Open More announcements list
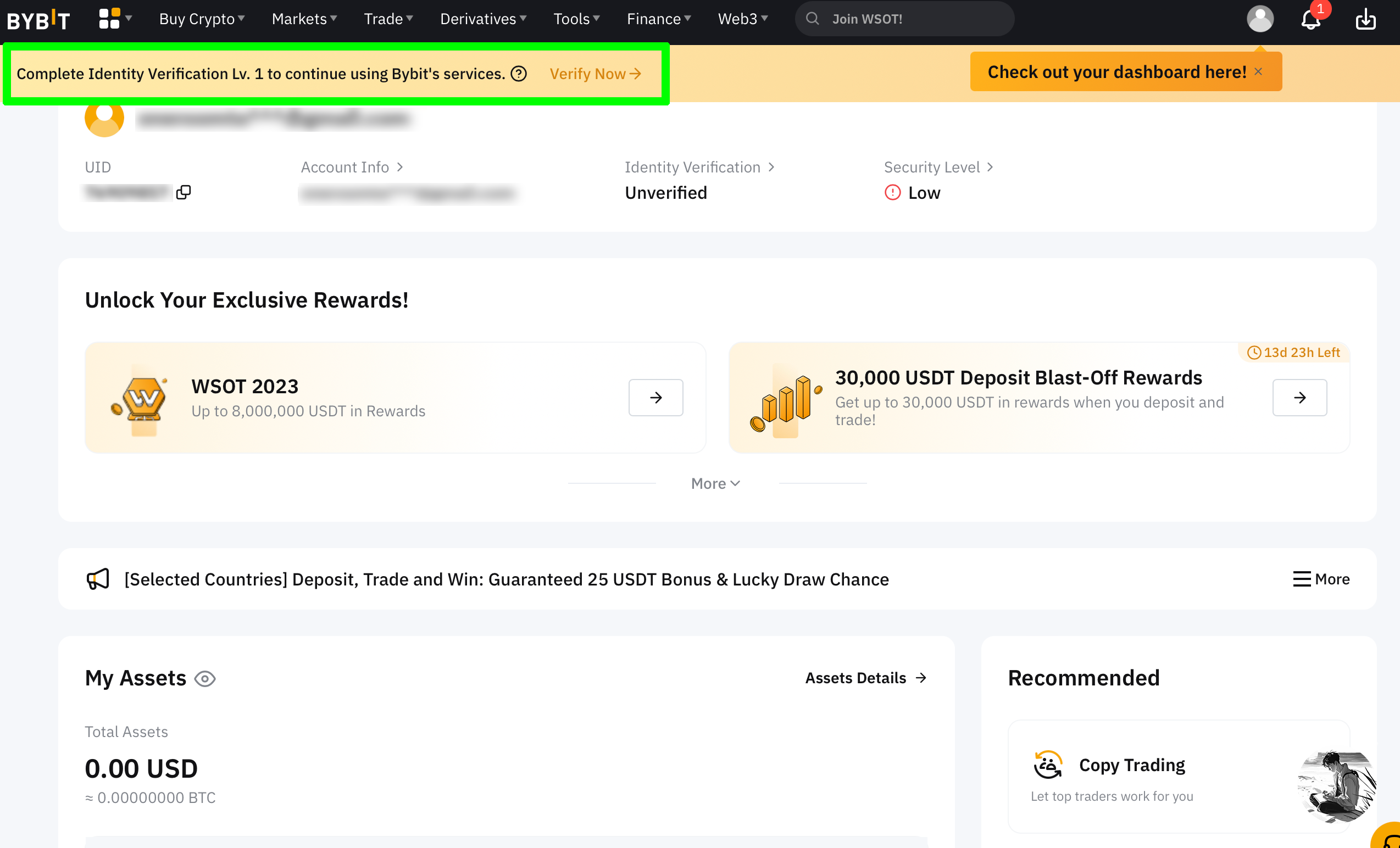 tap(1321, 579)
